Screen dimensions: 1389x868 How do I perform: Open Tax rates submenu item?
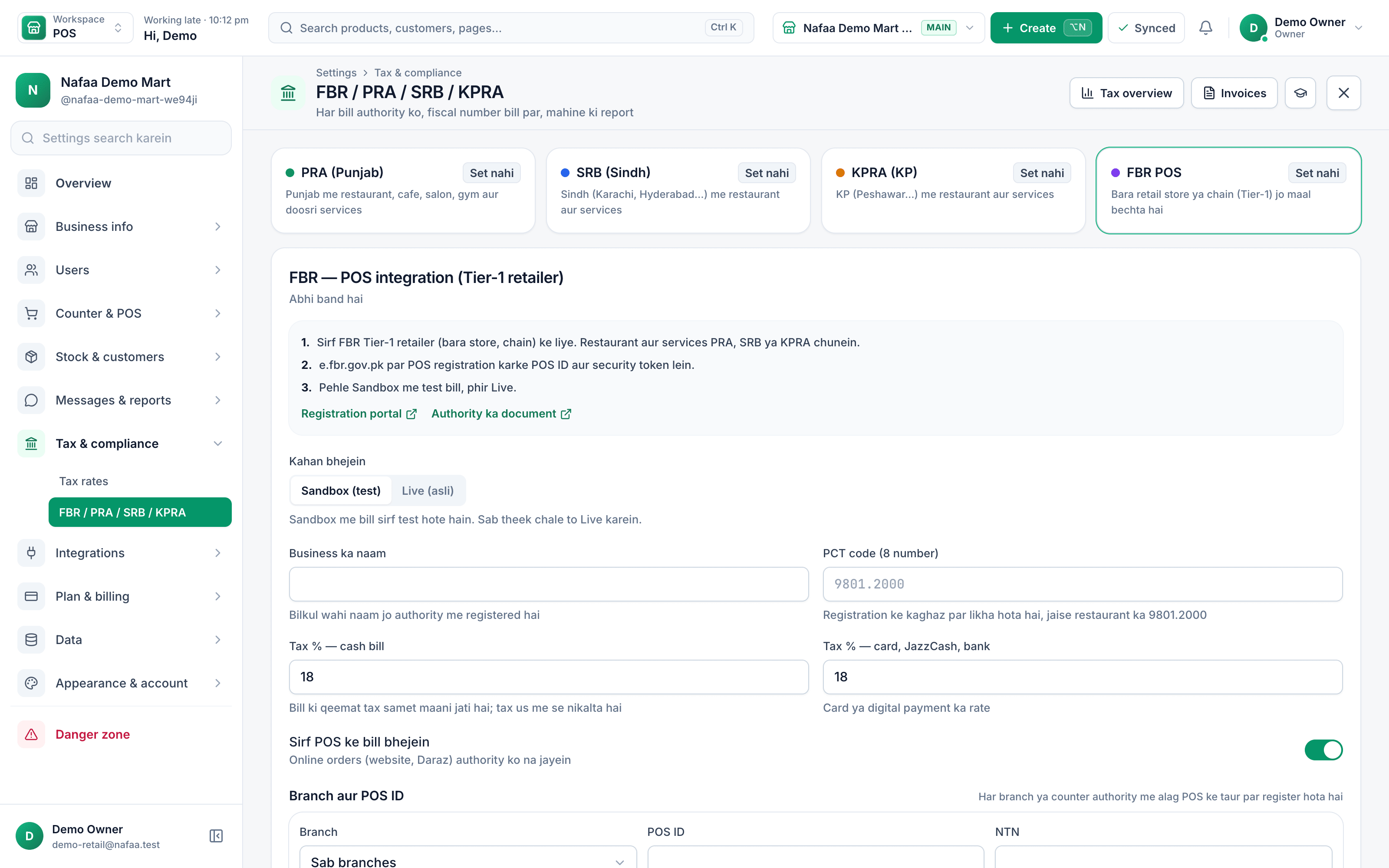(84, 481)
